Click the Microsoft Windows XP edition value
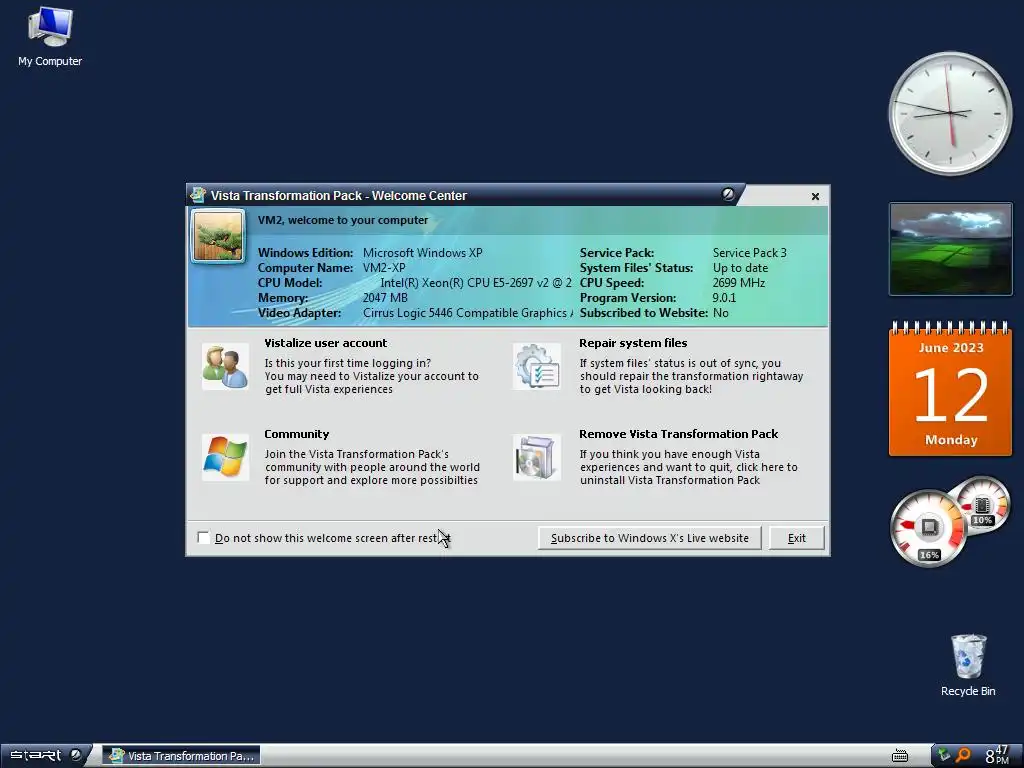The image size is (1024, 768). [x=423, y=253]
